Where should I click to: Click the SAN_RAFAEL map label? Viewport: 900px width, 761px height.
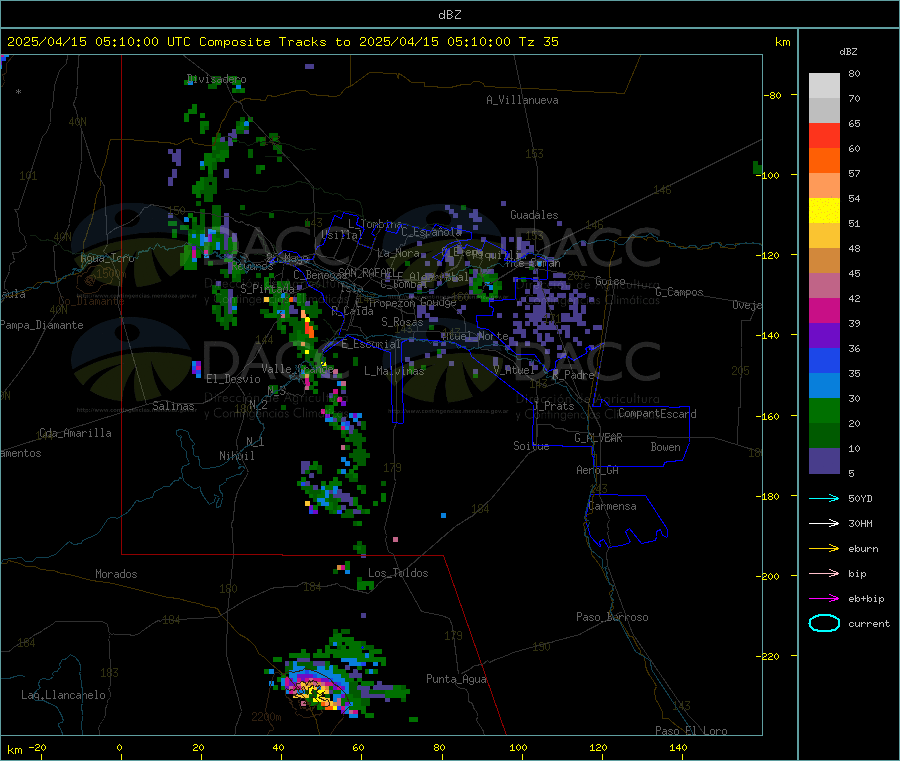click(367, 272)
